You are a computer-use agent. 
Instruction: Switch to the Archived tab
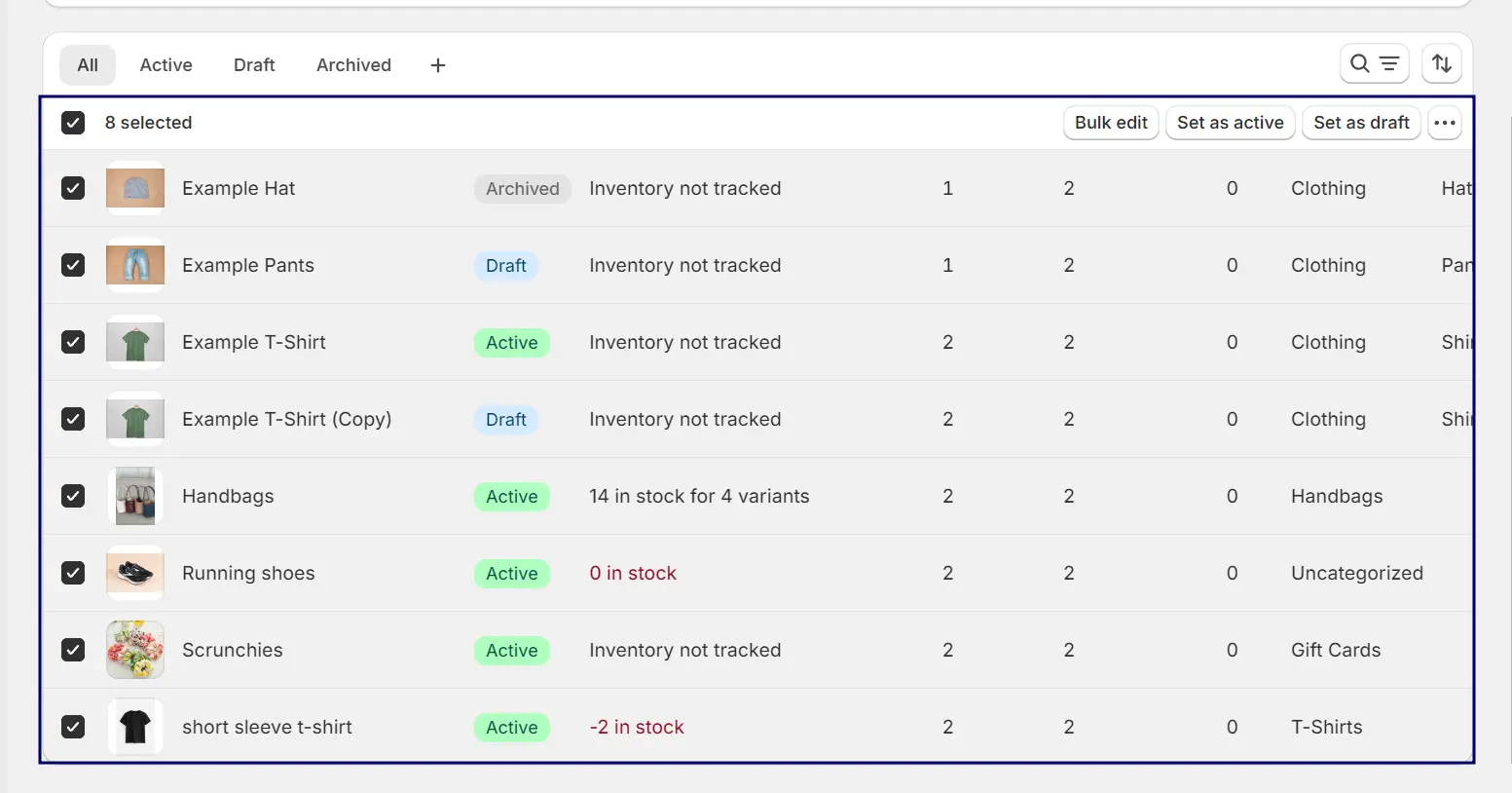353,65
